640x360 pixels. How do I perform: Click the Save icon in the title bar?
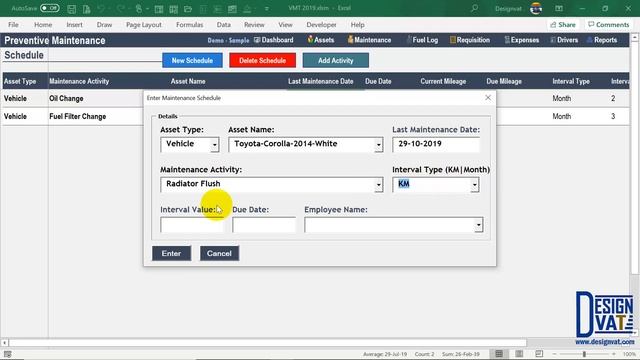point(71,9)
